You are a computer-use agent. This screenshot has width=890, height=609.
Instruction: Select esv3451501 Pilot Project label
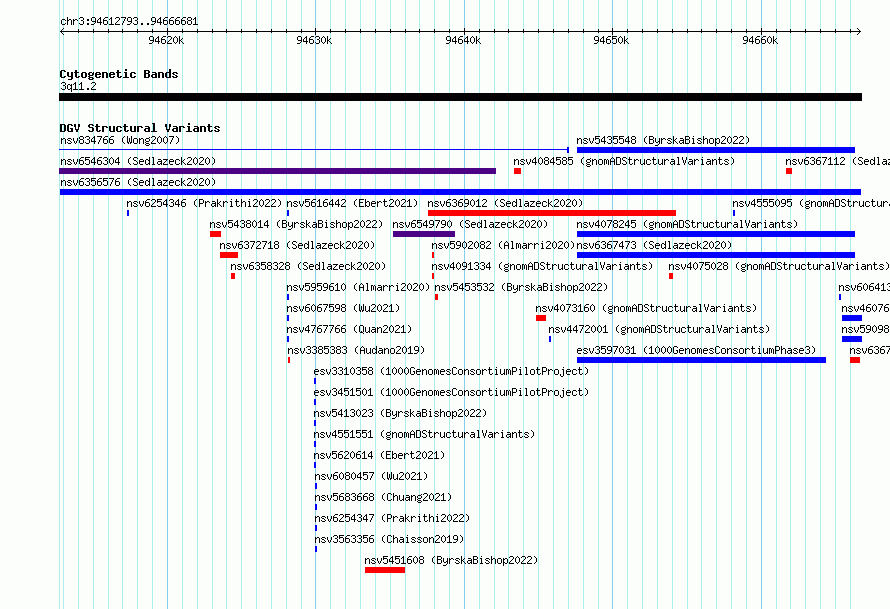pos(451,392)
